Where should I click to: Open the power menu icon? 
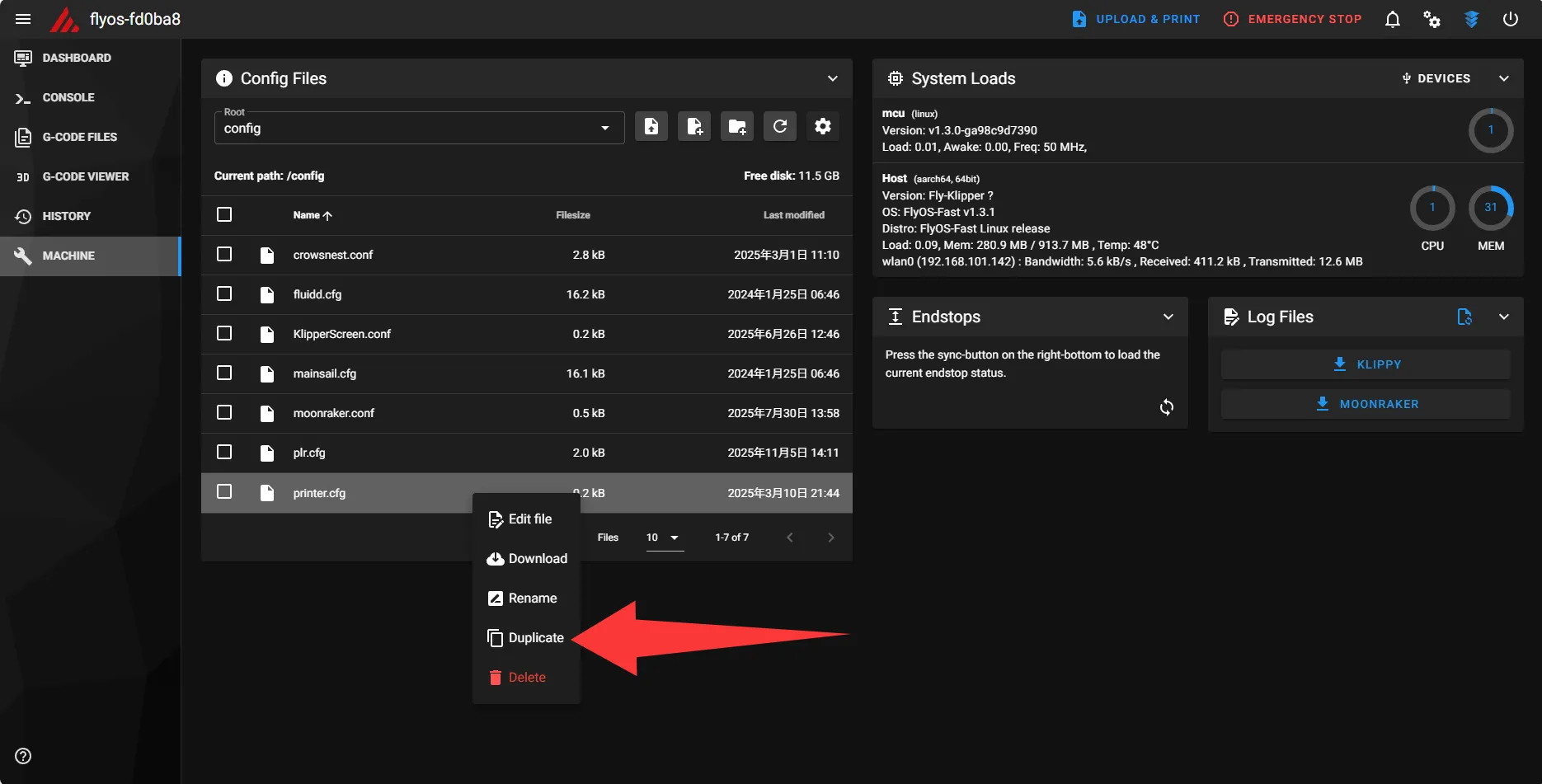(1511, 19)
